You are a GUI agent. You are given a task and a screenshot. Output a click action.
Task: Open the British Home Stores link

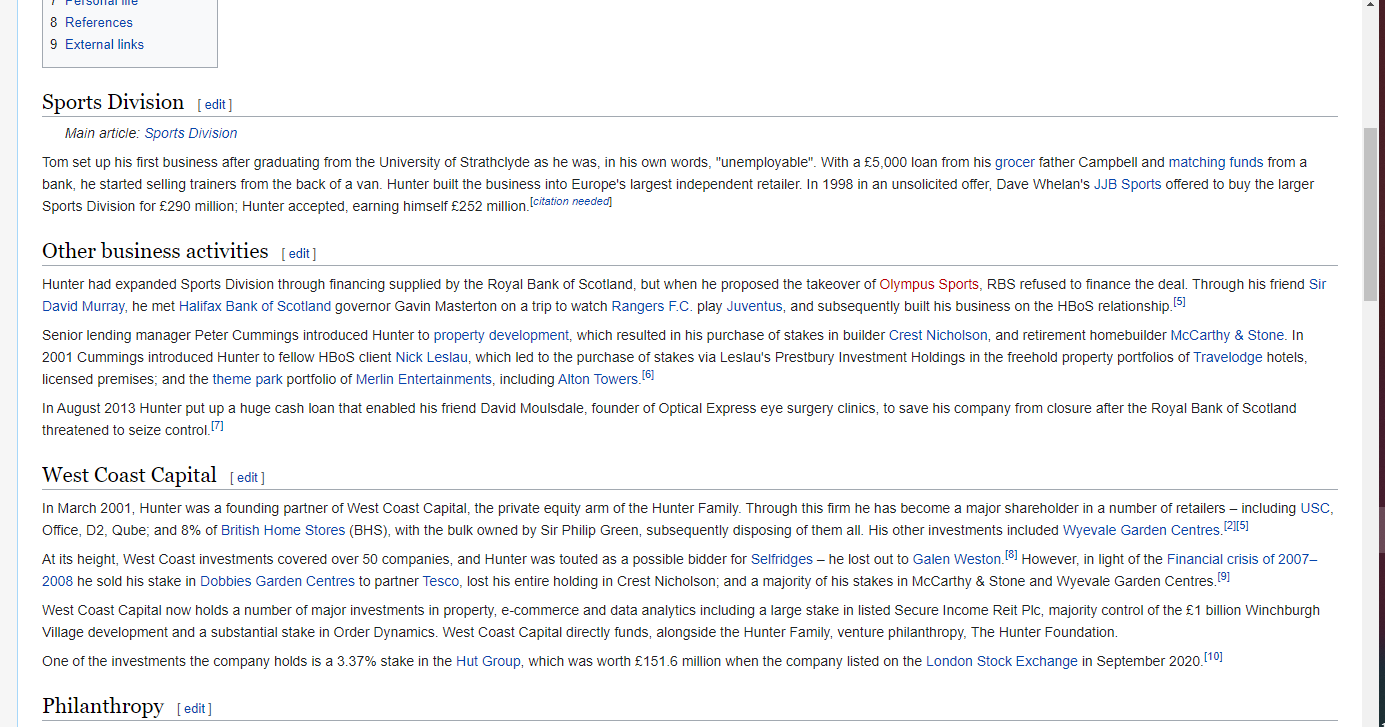click(x=283, y=530)
